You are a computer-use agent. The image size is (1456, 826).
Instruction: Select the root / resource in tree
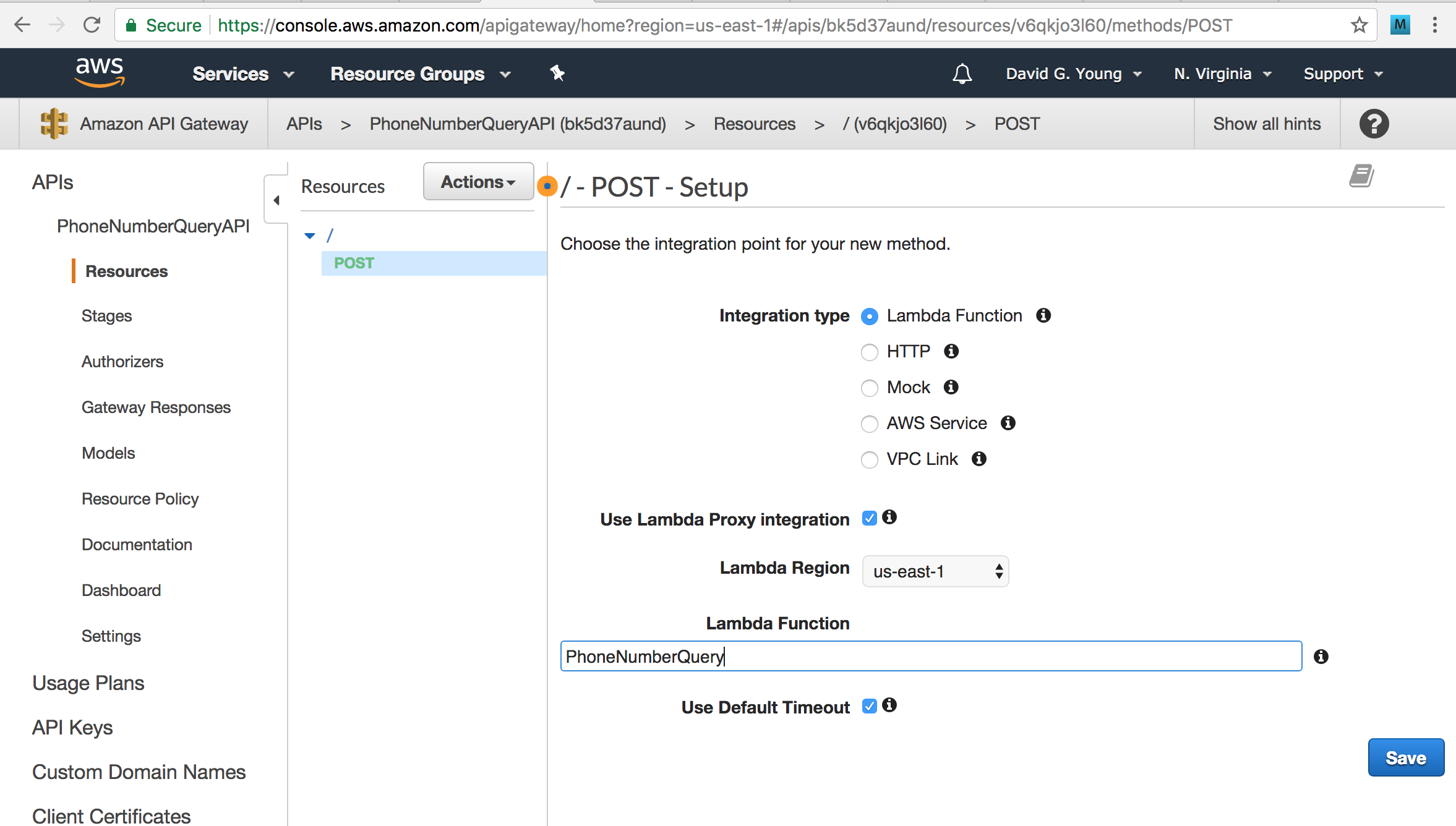click(330, 236)
